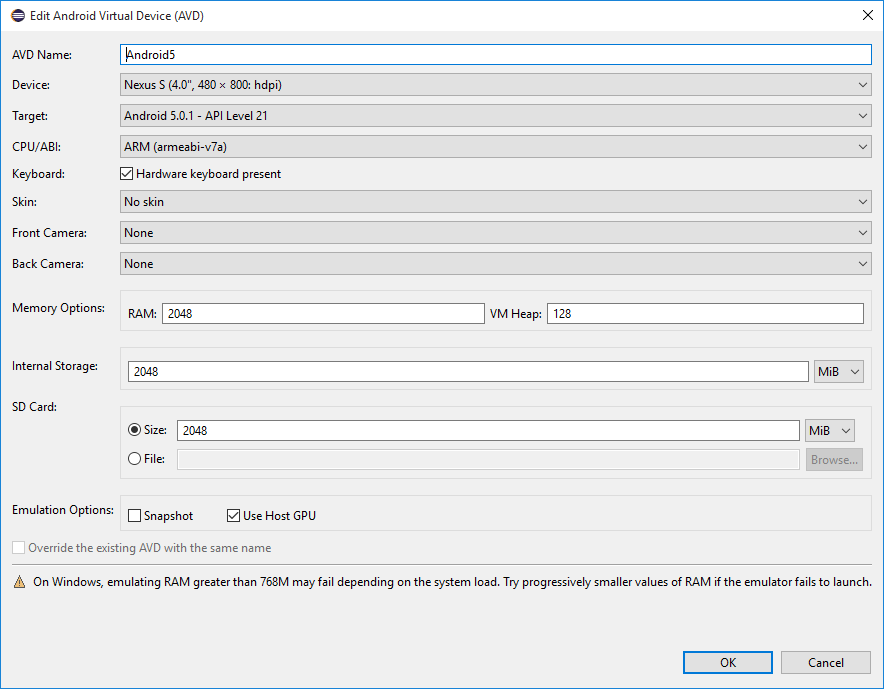Click the 'Edit Android Virtual Device (AVD)' title
884x689 pixels.
(117, 16)
